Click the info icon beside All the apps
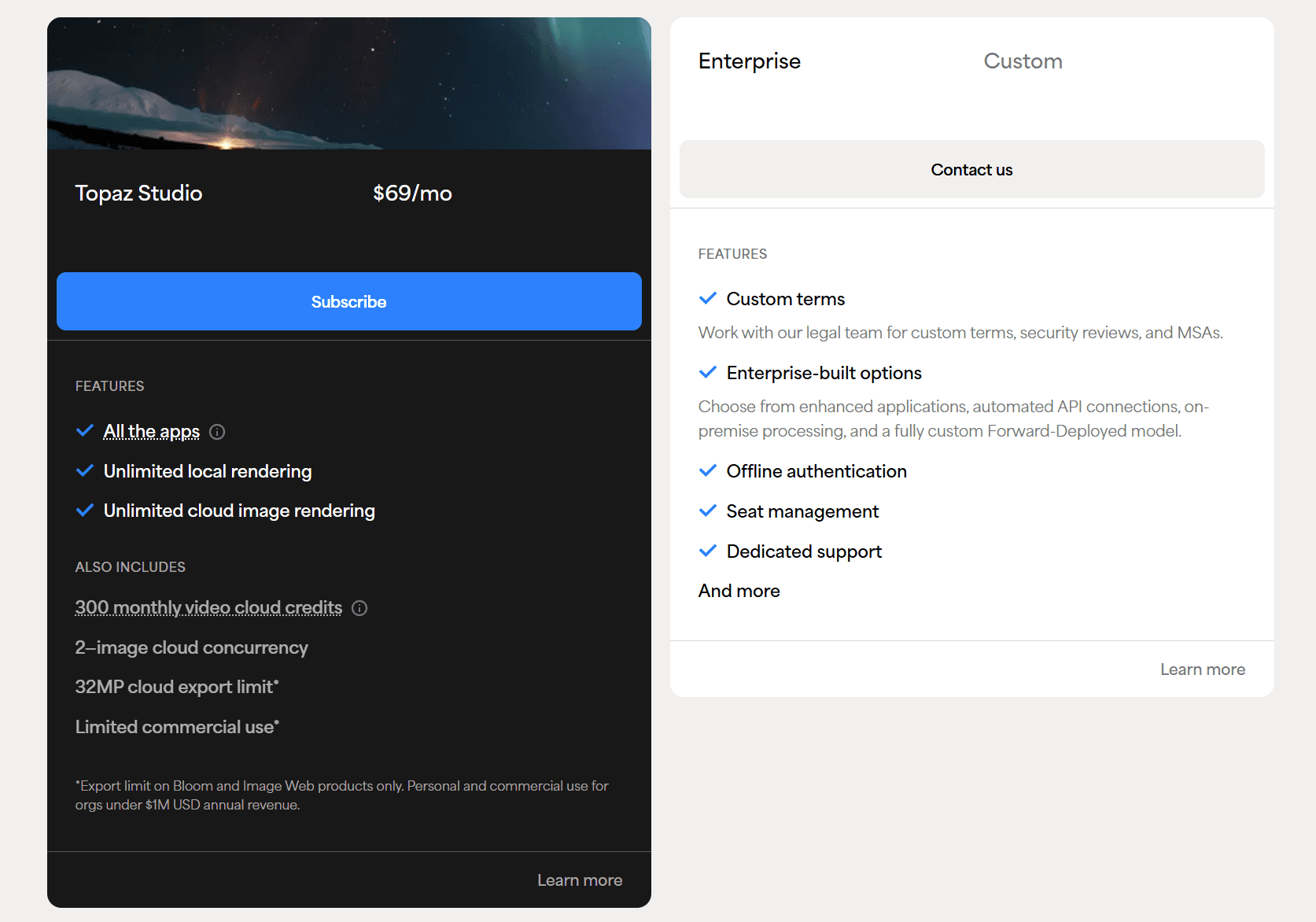 (217, 432)
